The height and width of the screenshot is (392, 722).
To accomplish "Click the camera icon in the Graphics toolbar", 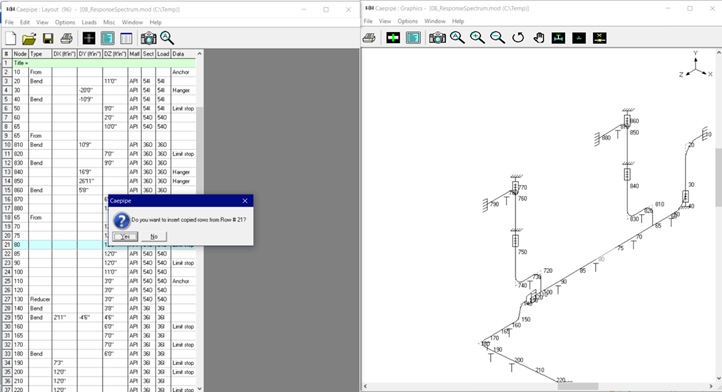I will pos(437,38).
